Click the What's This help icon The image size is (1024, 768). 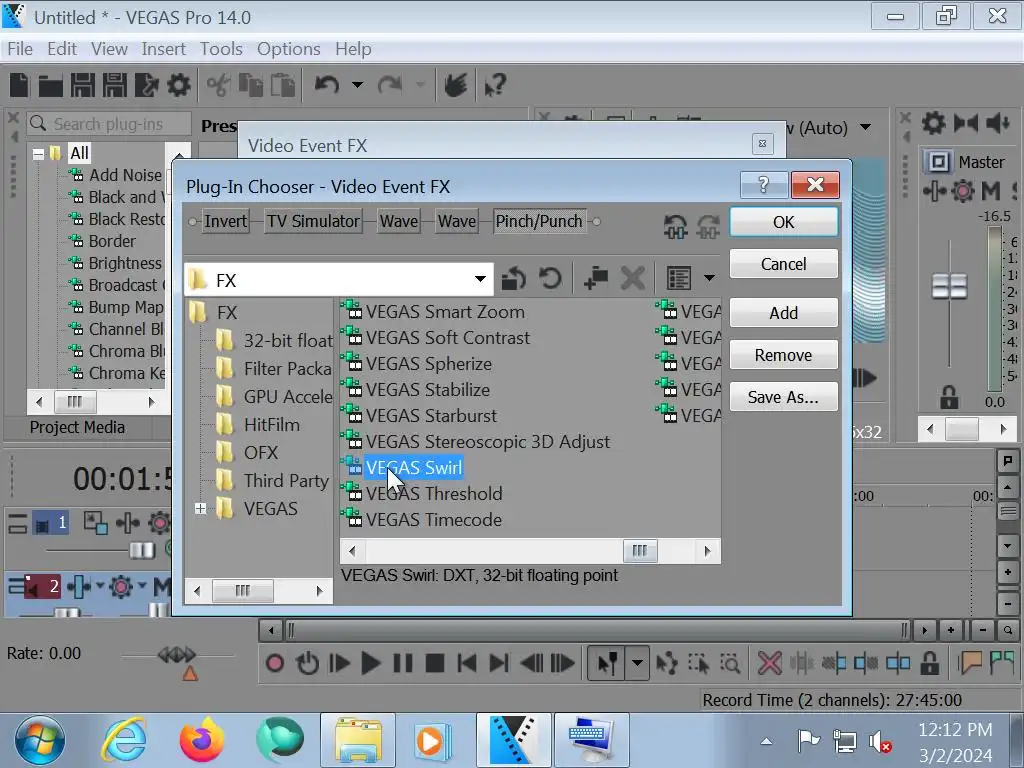coord(495,85)
